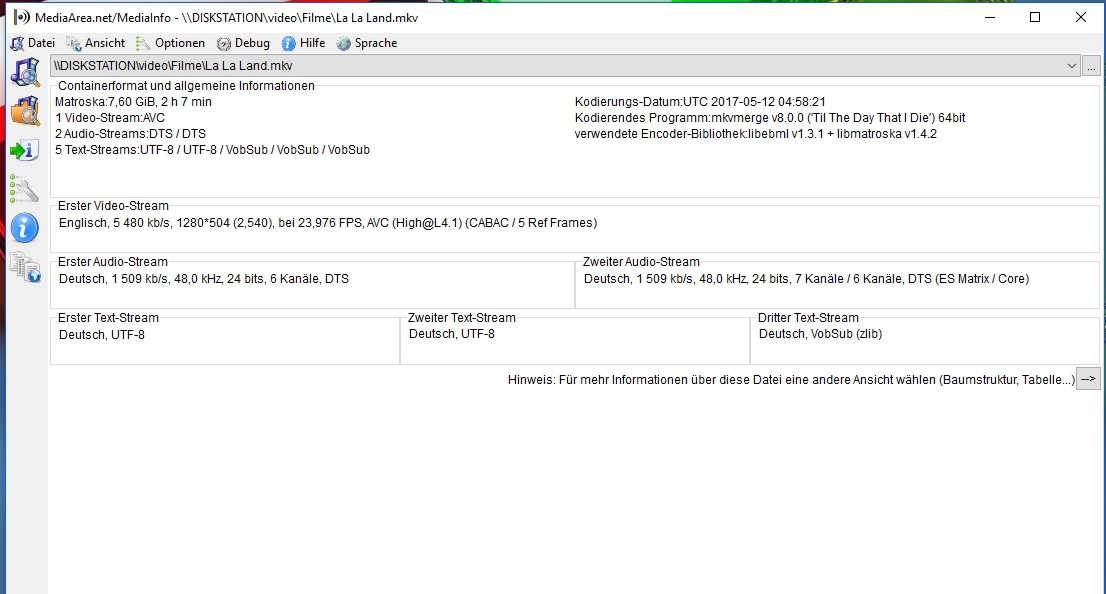Image resolution: width=1106 pixels, height=594 pixels.
Task: Open the Debug menu
Action: [x=243, y=43]
